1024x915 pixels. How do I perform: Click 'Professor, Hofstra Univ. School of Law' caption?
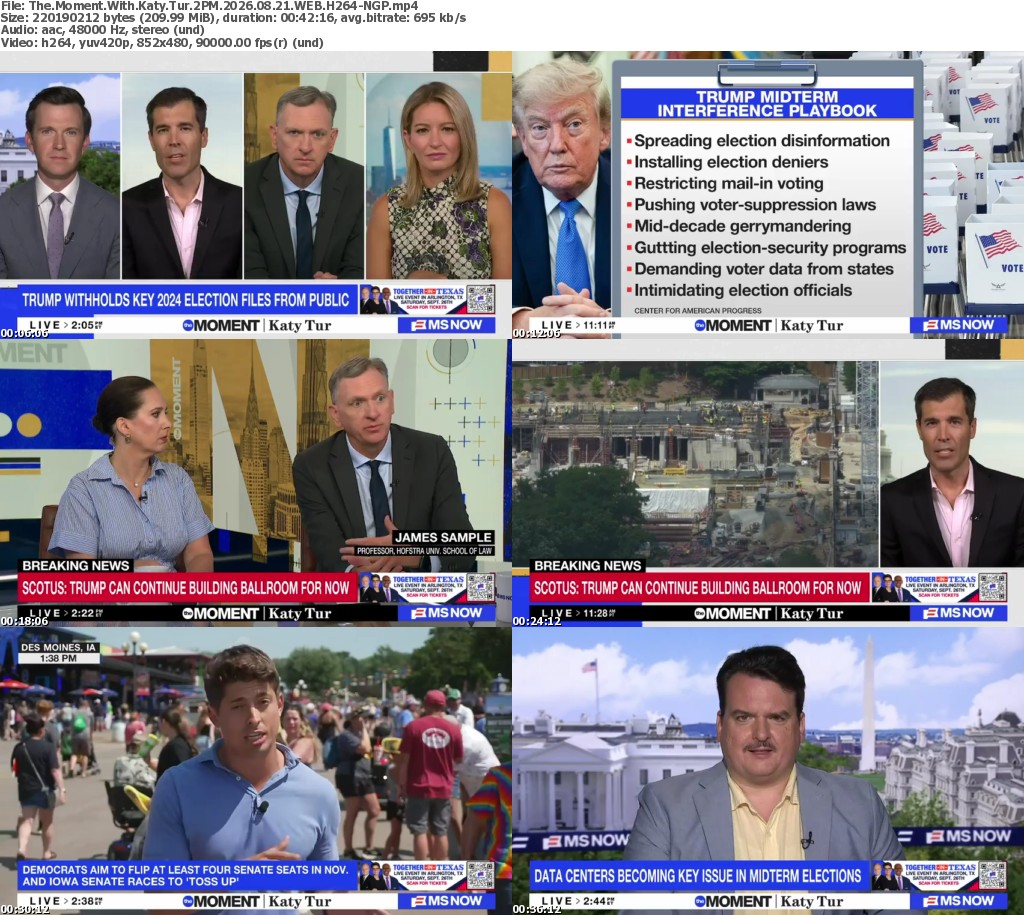424,551
